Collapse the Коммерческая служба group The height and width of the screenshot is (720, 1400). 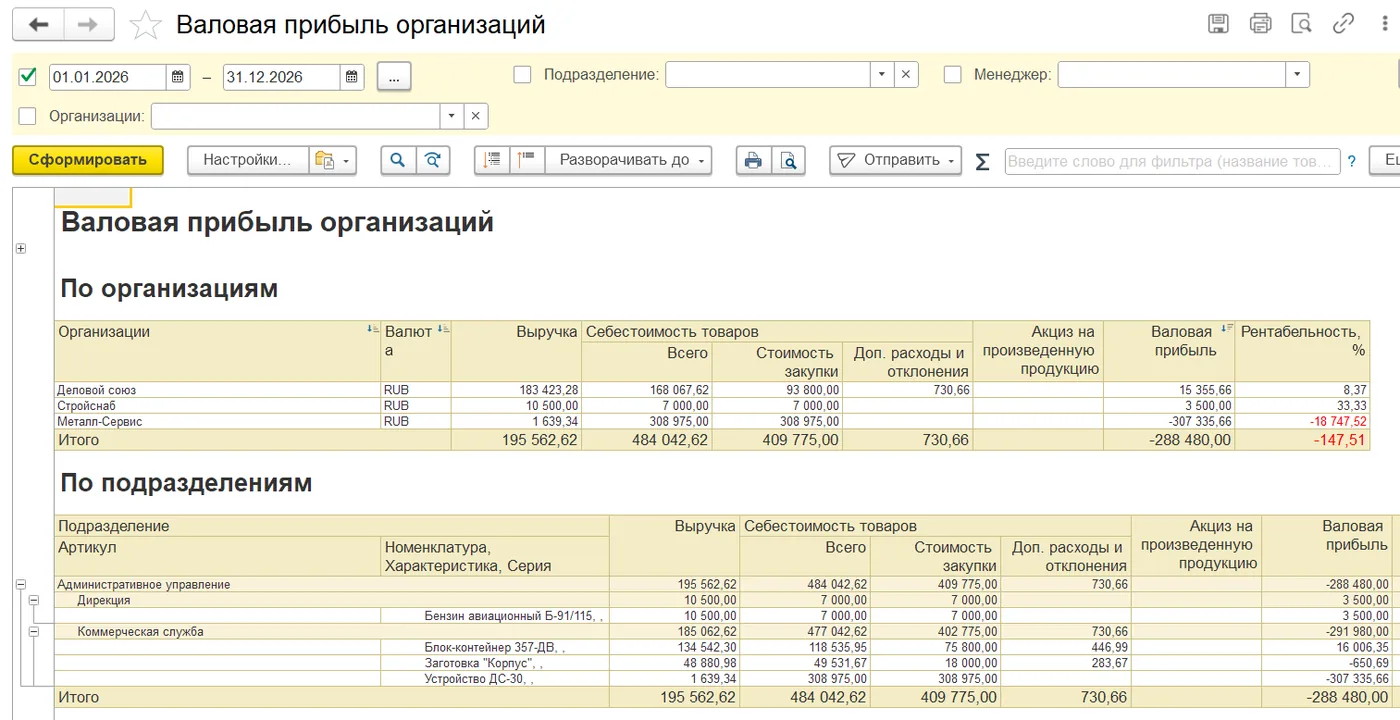point(34,632)
